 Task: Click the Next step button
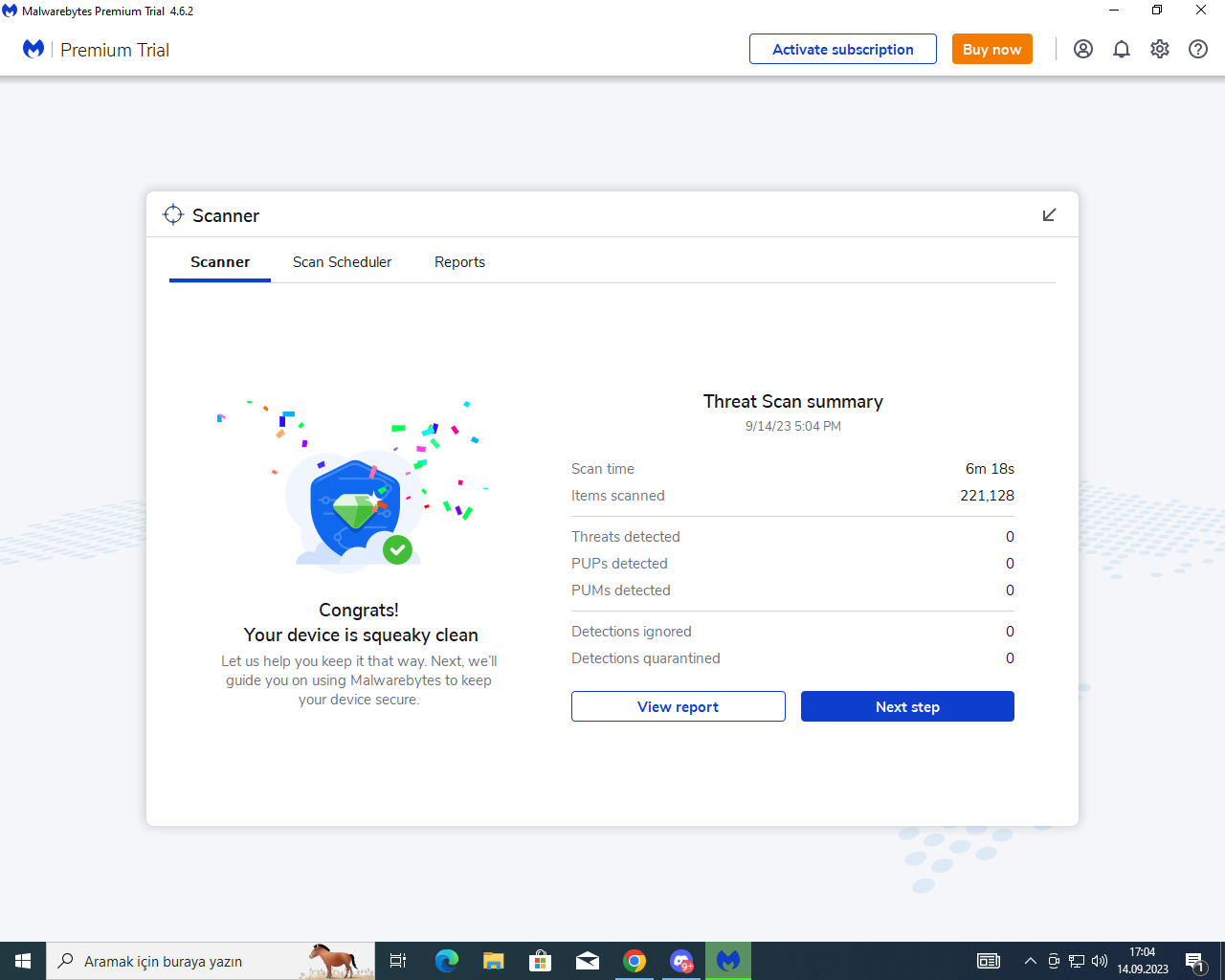[x=907, y=706]
